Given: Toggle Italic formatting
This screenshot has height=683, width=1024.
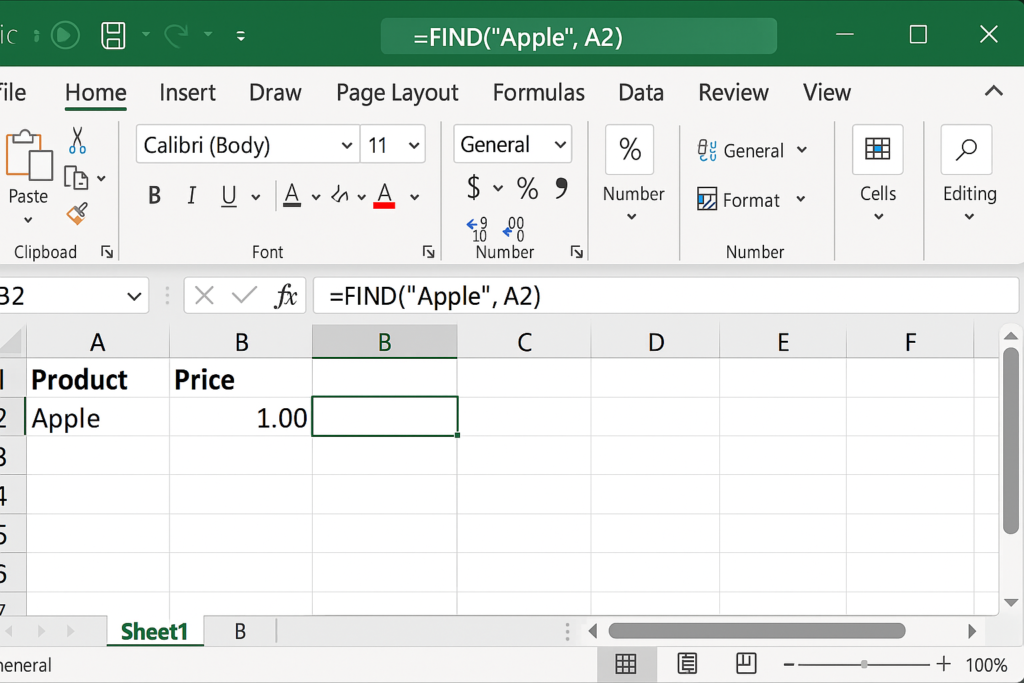Looking at the screenshot, I should click(191, 196).
